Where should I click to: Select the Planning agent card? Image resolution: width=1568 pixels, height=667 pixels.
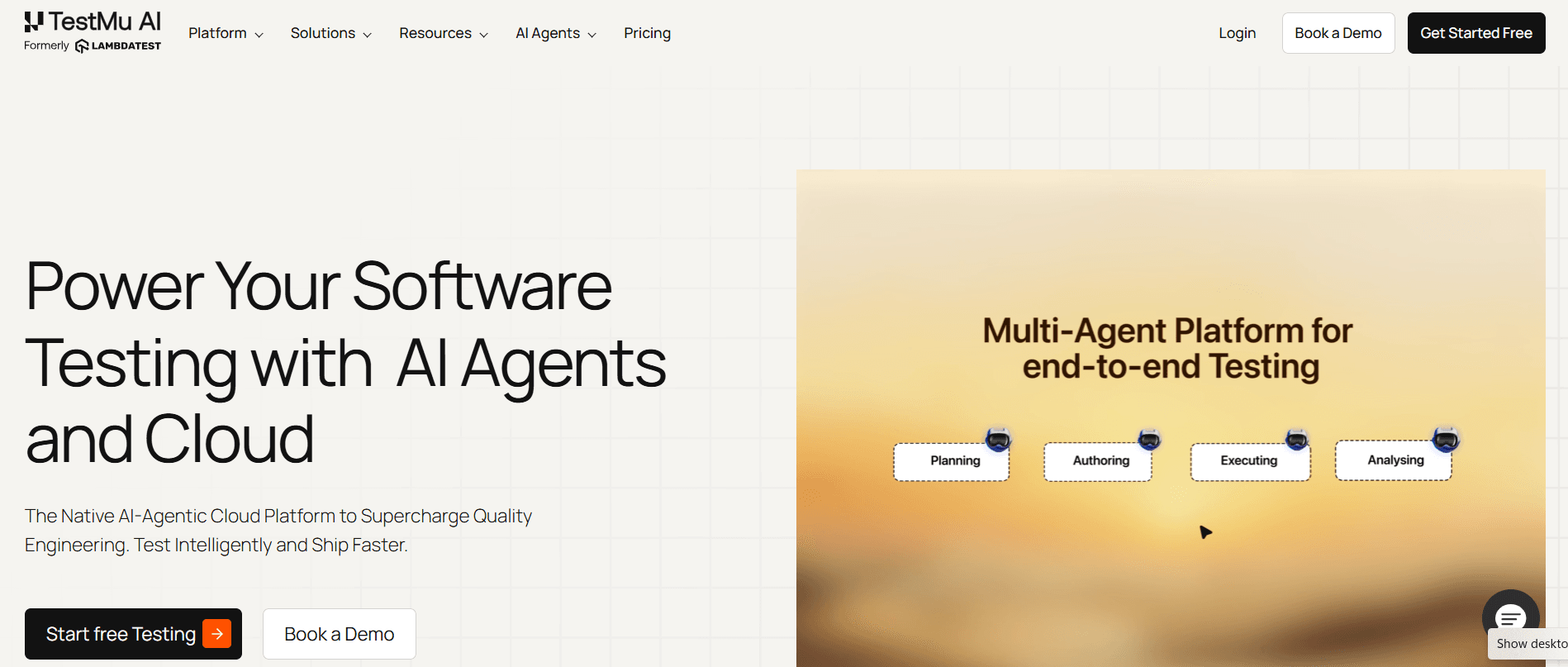(x=950, y=461)
